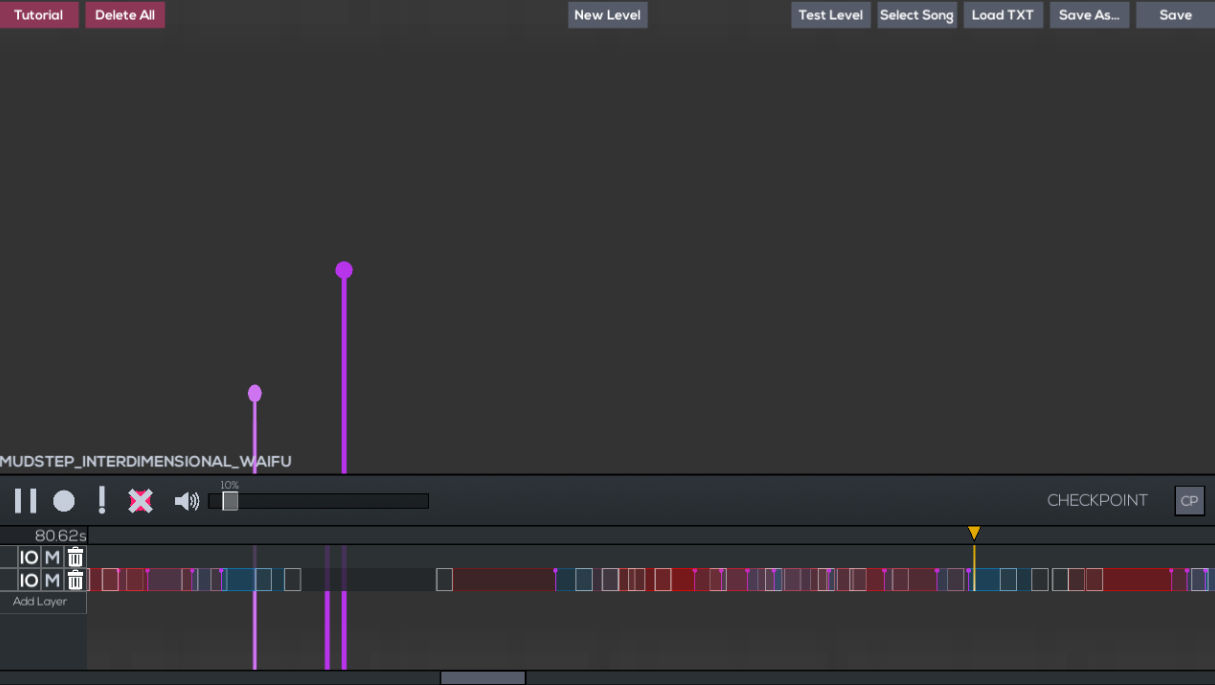1215x685 pixels.
Task: Click the pink X delete icon
Action: (140, 501)
